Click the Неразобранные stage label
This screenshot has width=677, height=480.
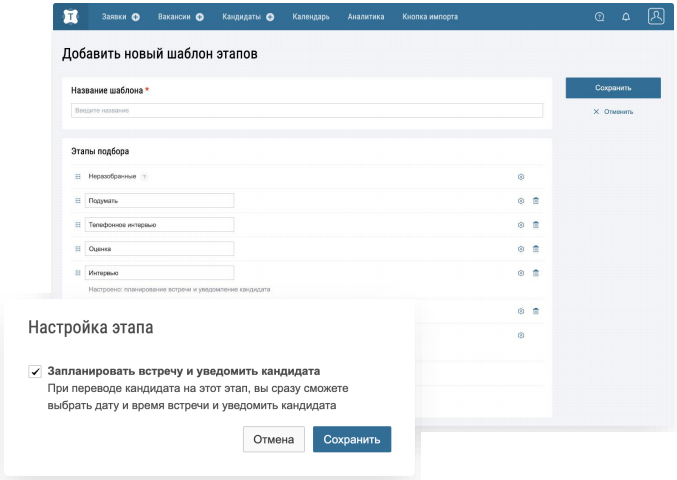112,177
